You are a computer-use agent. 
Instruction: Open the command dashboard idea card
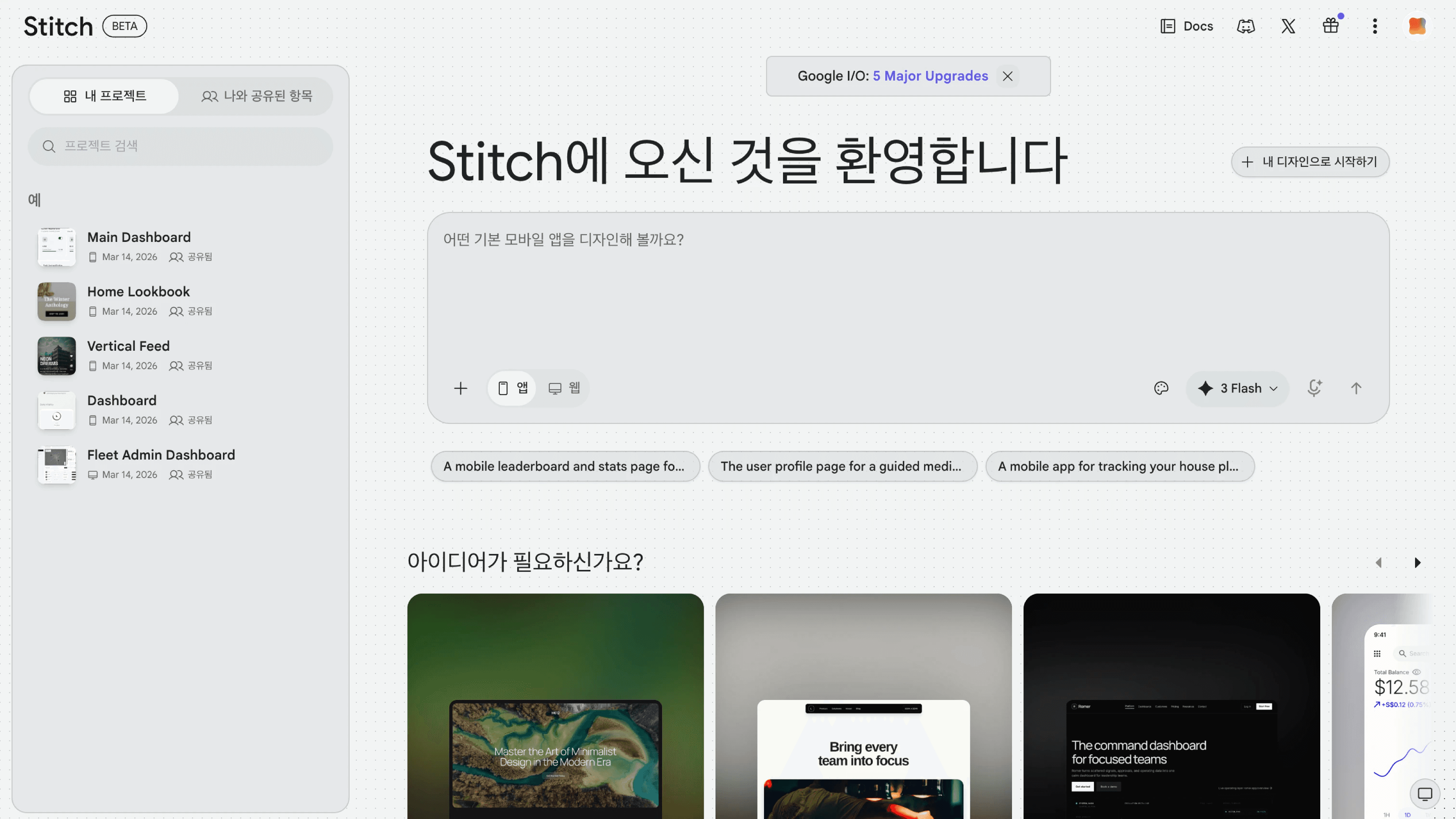click(1171, 706)
